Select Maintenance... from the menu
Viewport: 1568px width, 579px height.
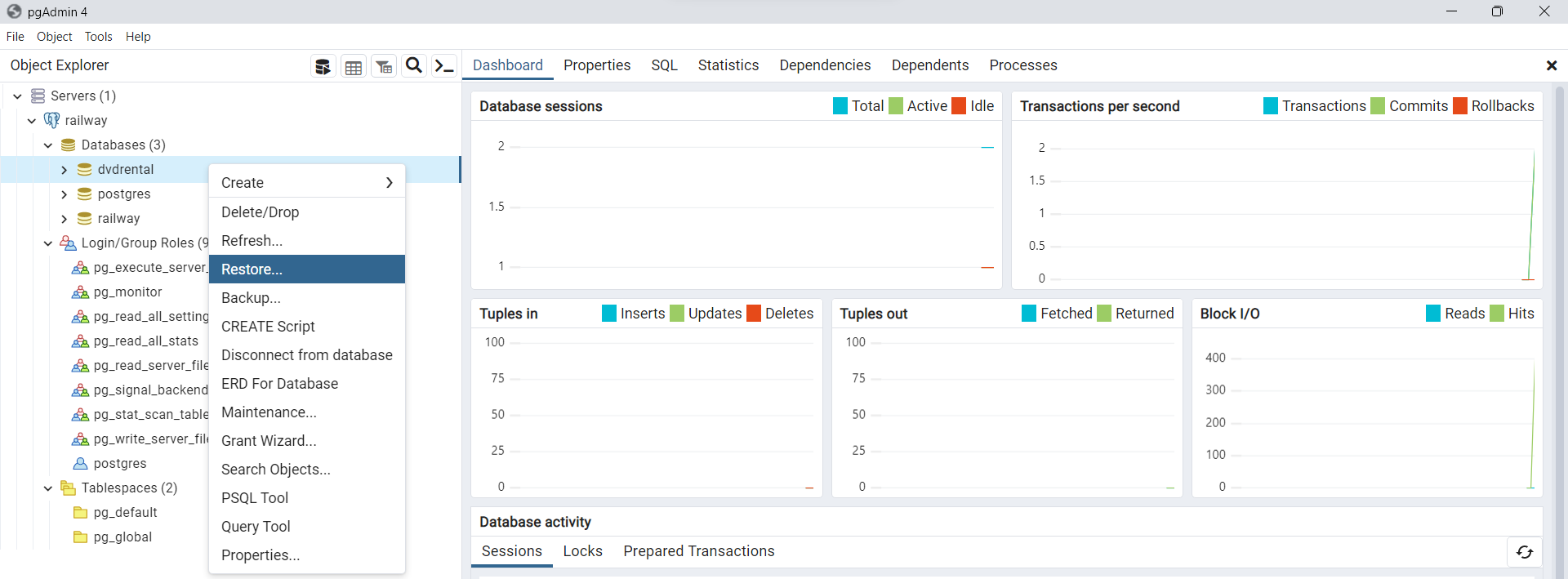[x=307, y=412]
